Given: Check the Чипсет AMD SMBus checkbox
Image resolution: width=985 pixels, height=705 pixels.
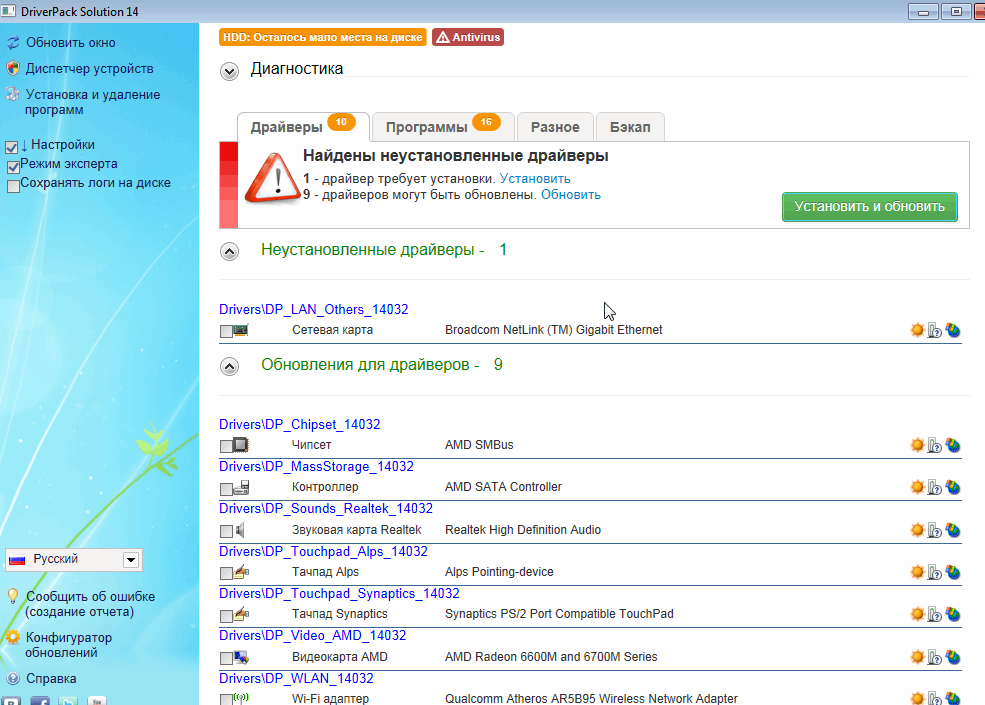Looking at the screenshot, I should pyautogui.click(x=226, y=446).
